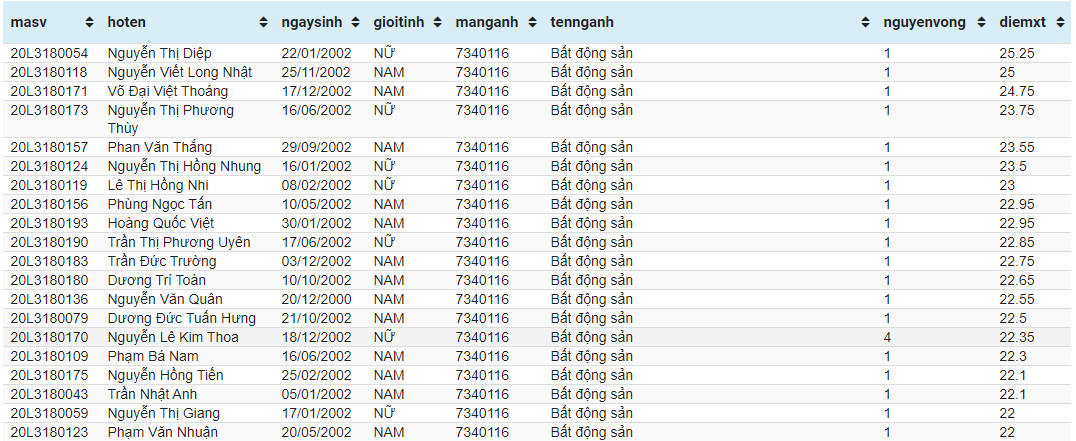This screenshot has height=441, width=1076.
Task: Click name Nguyễn Hồng Tiến
Action: pyautogui.click(x=165, y=375)
